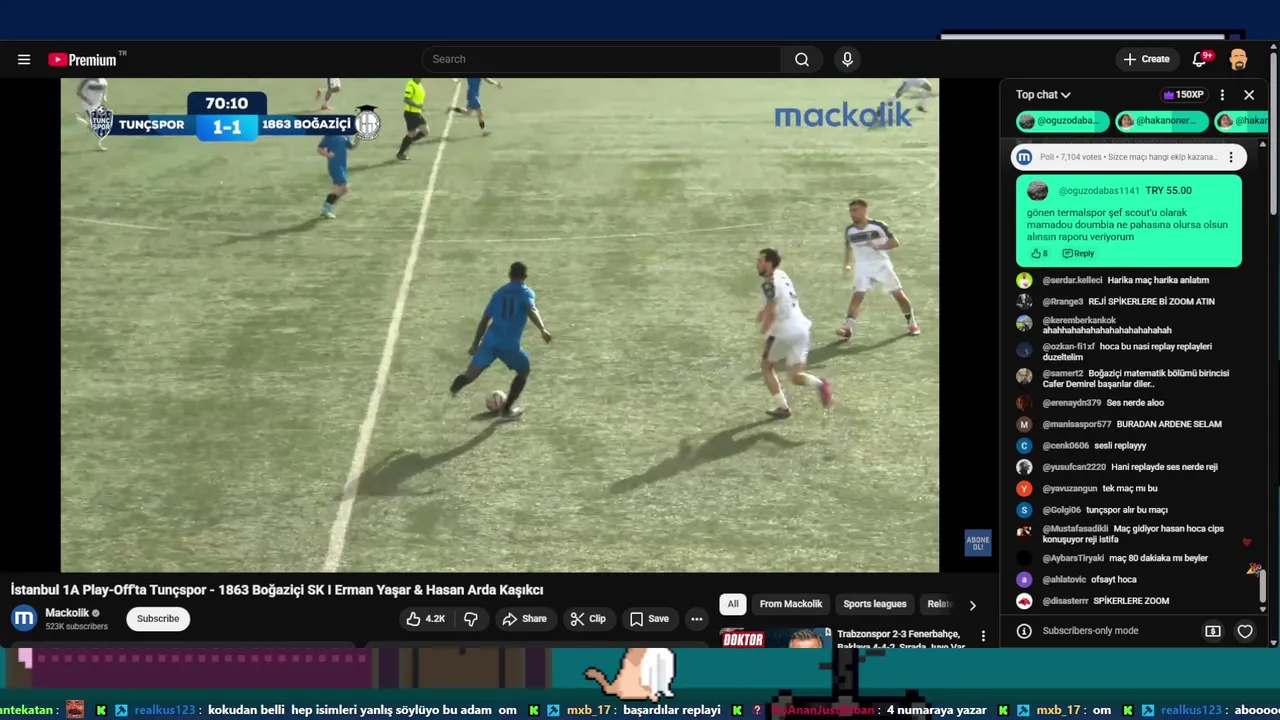The image size is (1280, 720).
Task: Reply to the TRY 55.00 Super Chat
Action: coord(1079,254)
